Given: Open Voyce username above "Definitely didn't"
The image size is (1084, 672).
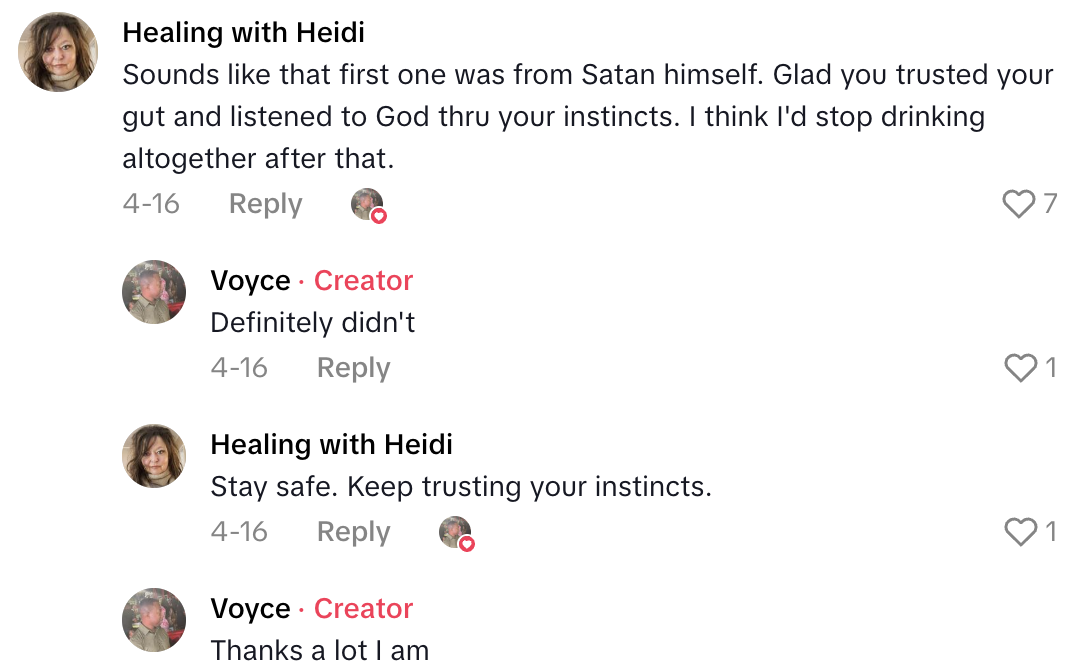Looking at the screenshot, I should (250, 281).
